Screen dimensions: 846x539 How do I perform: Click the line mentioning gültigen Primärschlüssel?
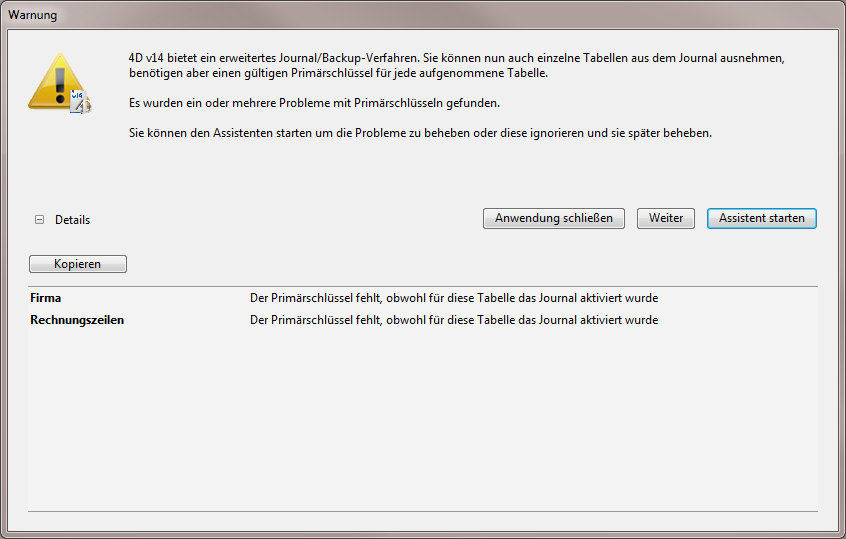click(340, 73)
